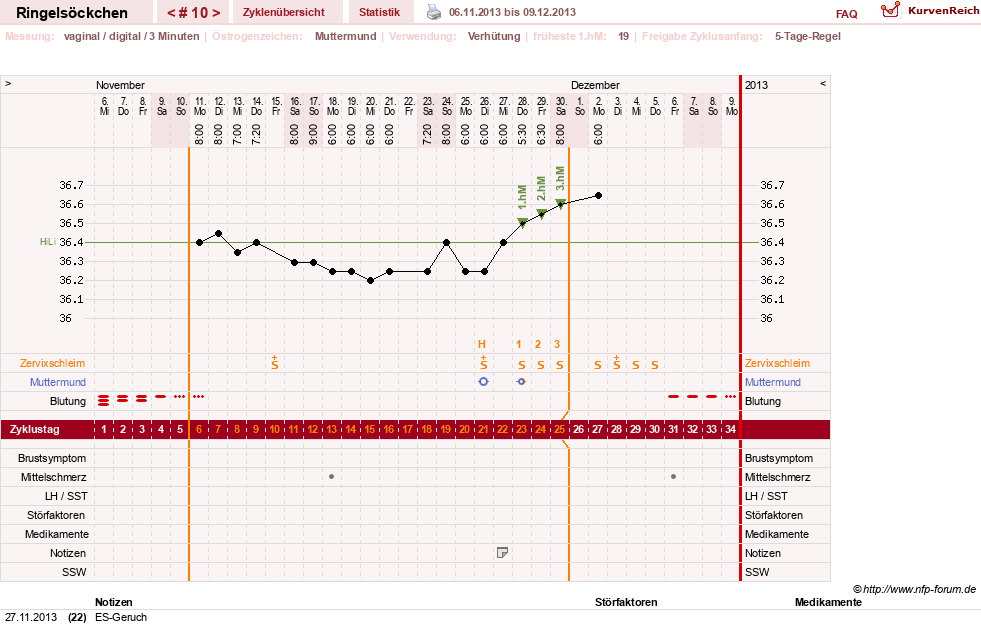Click the 30. Sa date header
This screenshot has width=981, height=641.
click(561, 106)
